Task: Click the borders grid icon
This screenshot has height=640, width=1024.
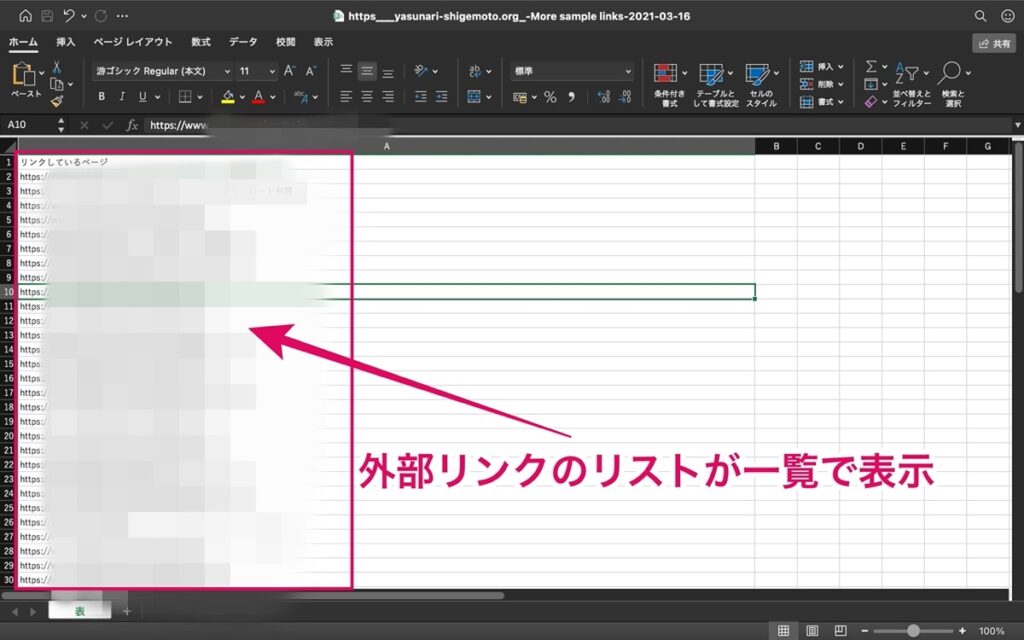Action: 185,97
